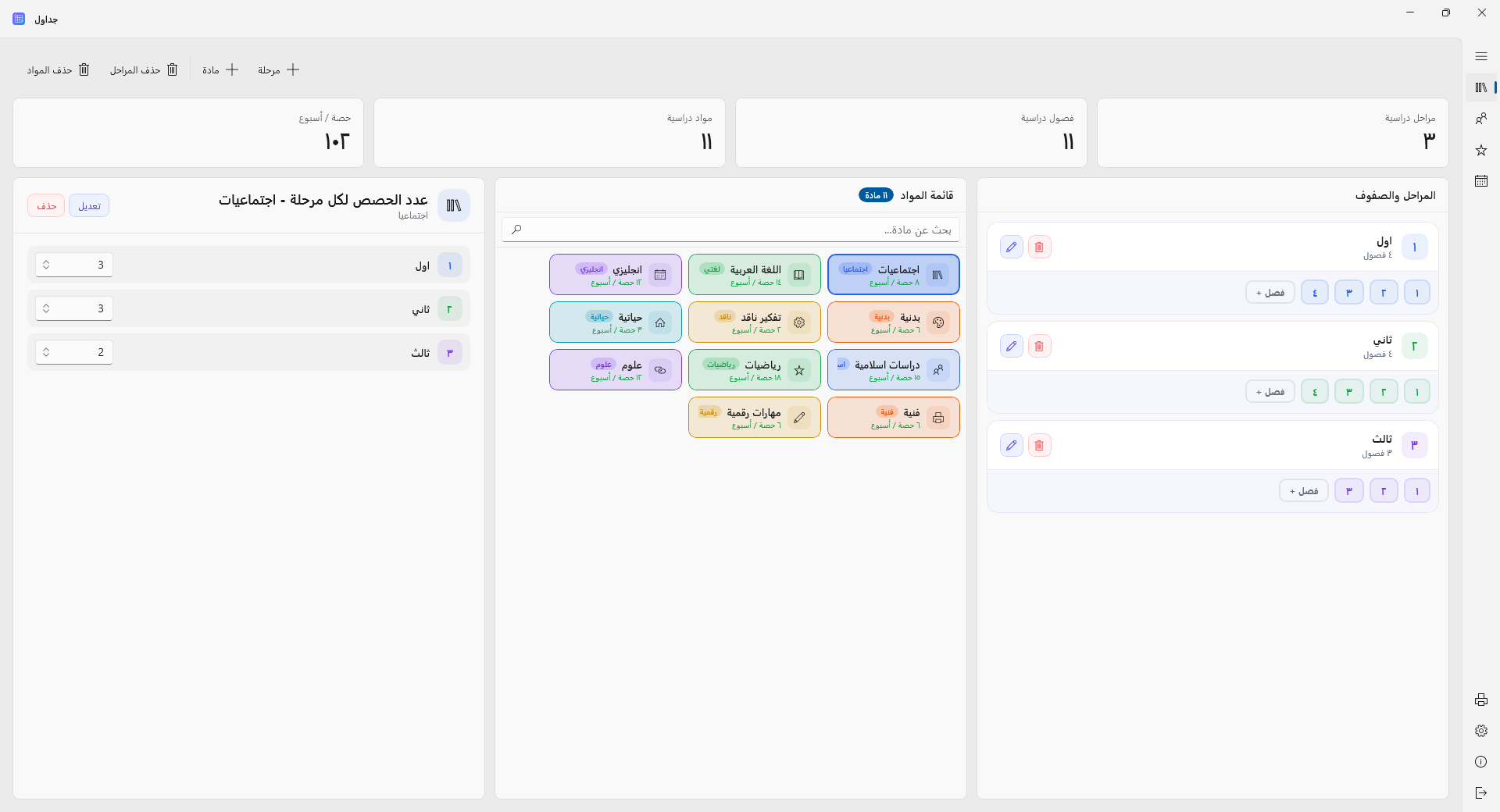Open settings gear in sidebar
The width and height of the screenshot is (1500, 812).
coord(1480,731)
